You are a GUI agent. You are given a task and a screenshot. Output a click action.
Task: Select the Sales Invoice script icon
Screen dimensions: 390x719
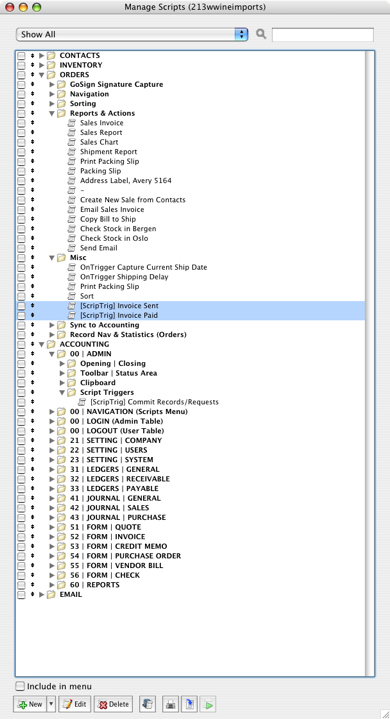[71, 123]
